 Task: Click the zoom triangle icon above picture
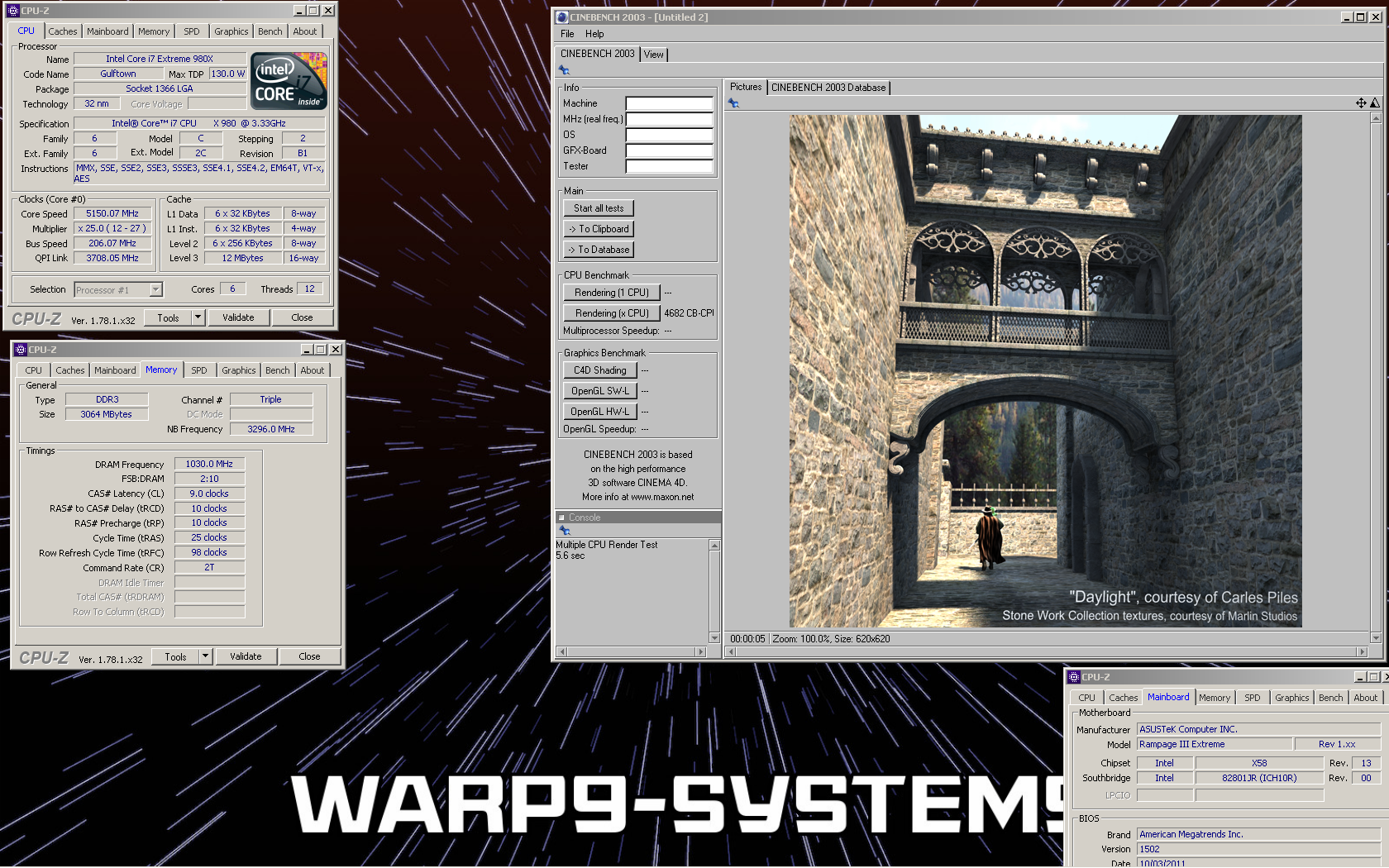coord(1375,103)
